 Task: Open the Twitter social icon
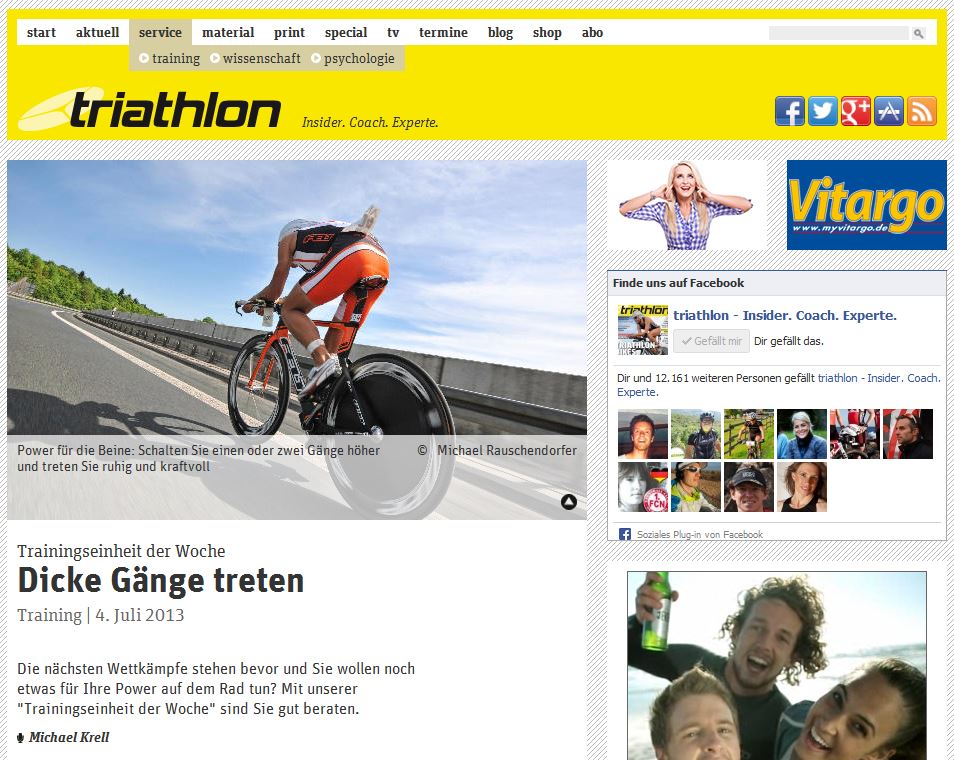823,111
